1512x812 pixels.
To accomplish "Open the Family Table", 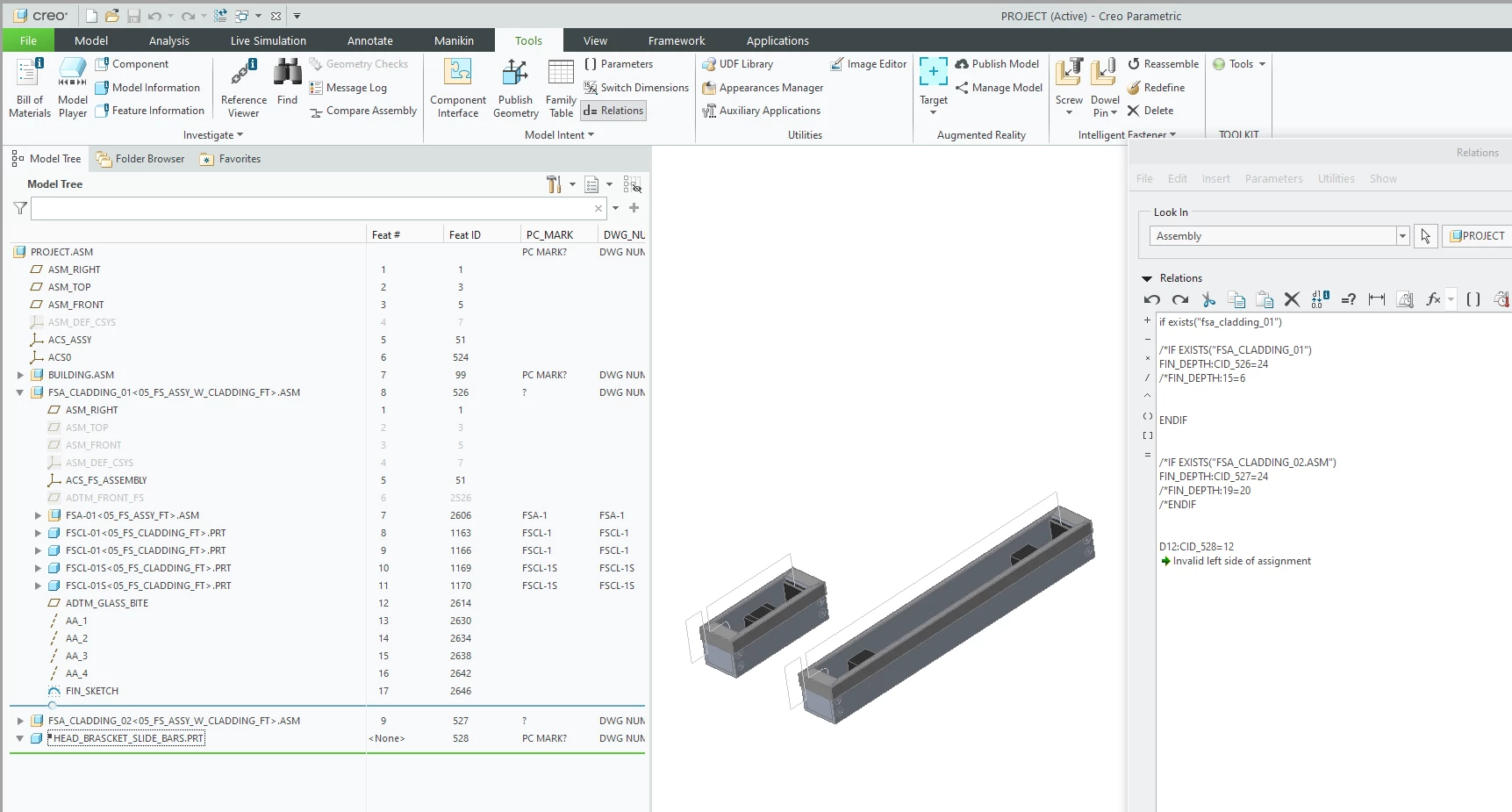I will click(561, 88).
